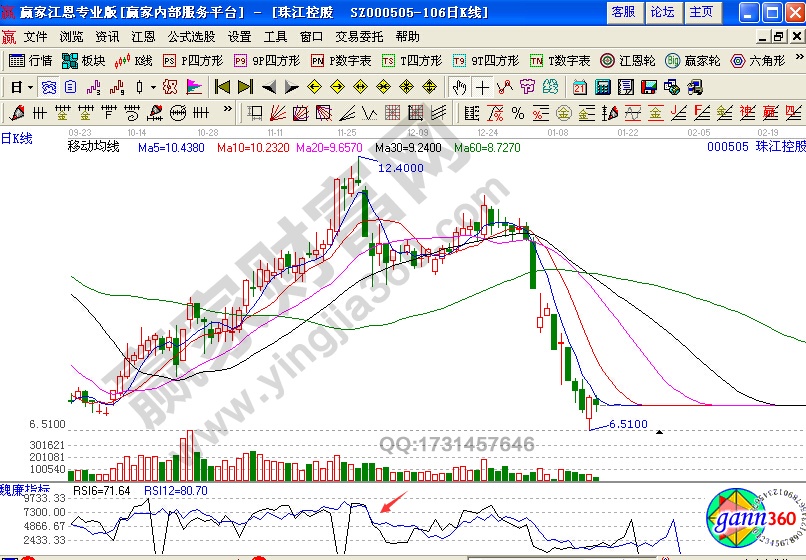806x560 pixels.
Task: Toggle the hand pan tool
Action: click(459, 87)
